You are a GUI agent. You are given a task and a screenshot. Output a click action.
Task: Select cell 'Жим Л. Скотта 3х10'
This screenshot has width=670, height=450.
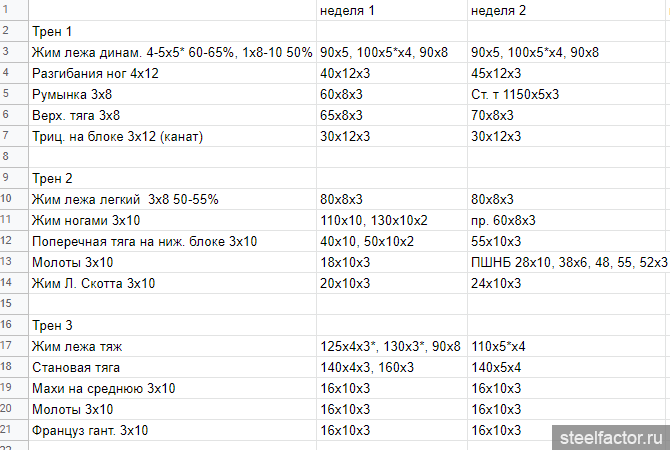pos(170,283)
